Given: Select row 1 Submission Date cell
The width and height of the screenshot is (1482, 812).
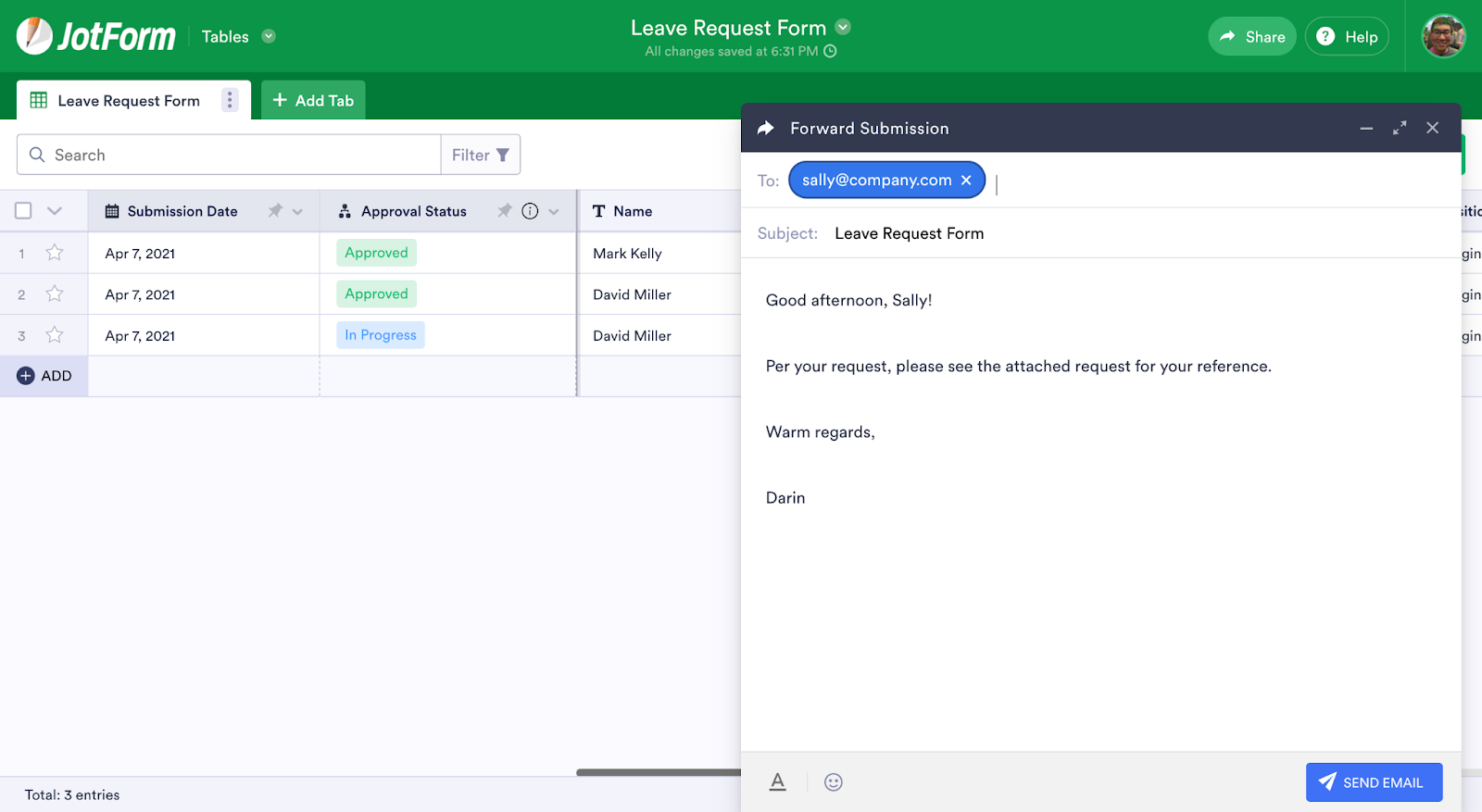Looking at the screenshot, I should 204,253.
